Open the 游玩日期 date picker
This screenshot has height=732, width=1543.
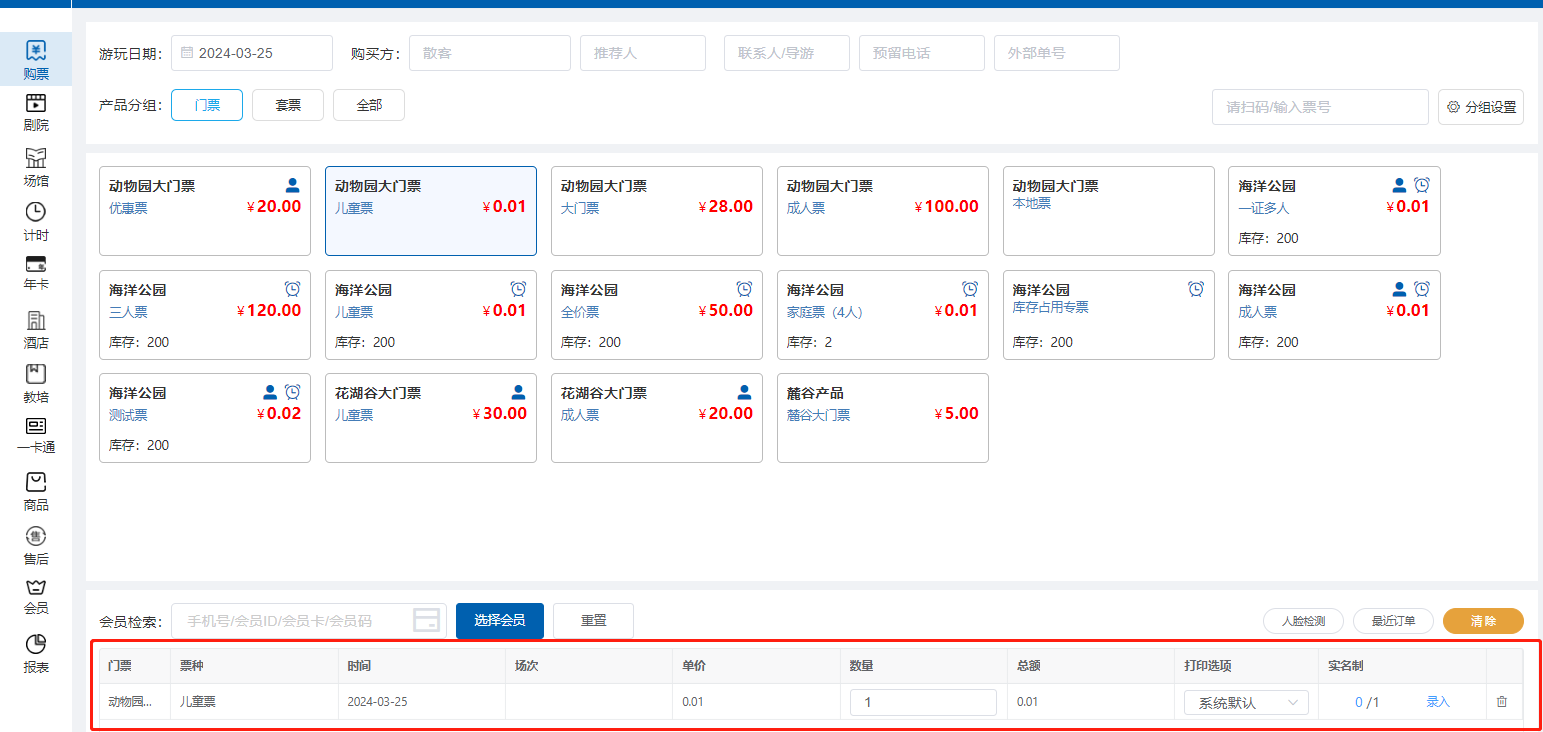[252, 53]
